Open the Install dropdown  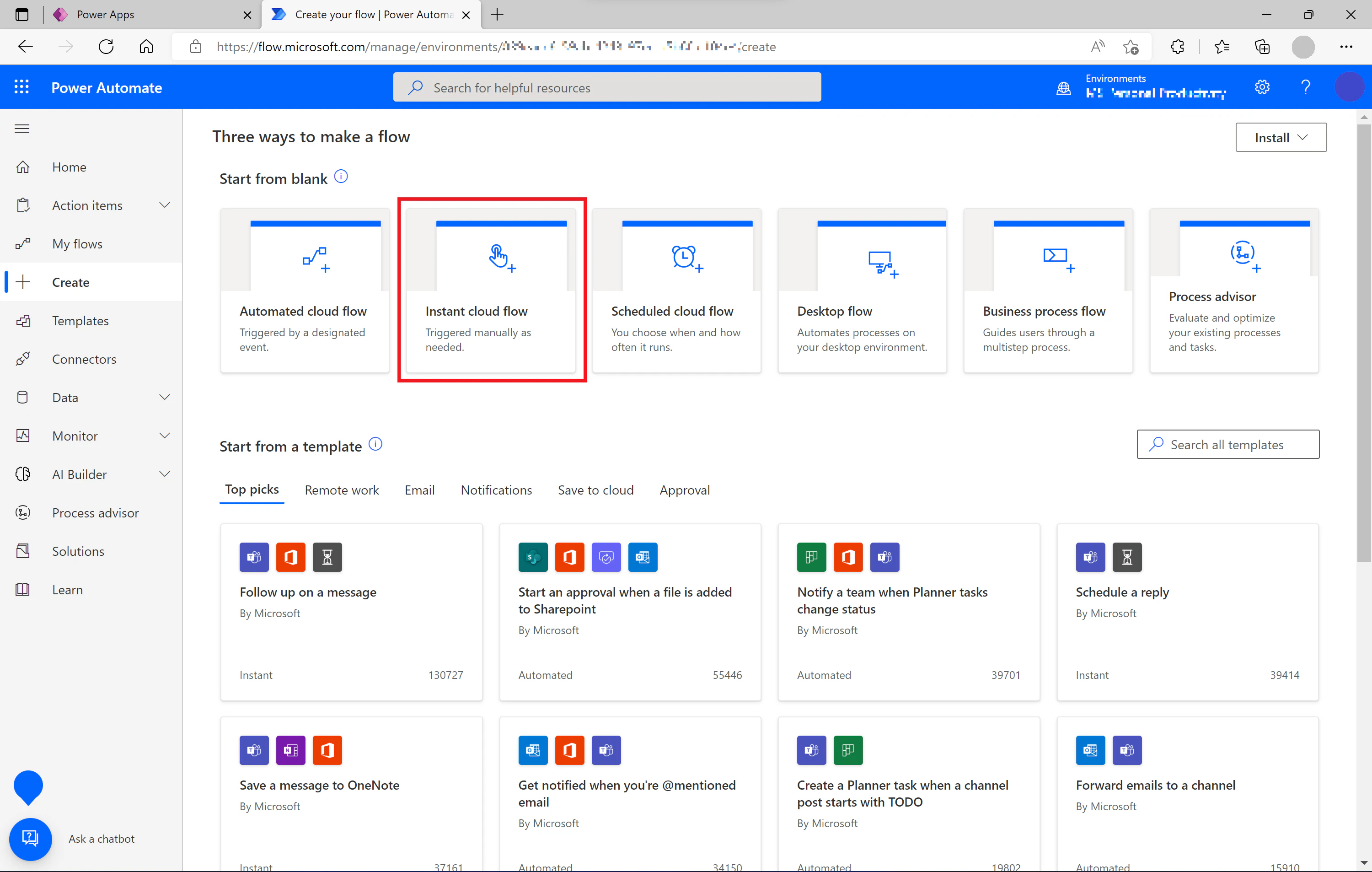(x=1280, y=137)
